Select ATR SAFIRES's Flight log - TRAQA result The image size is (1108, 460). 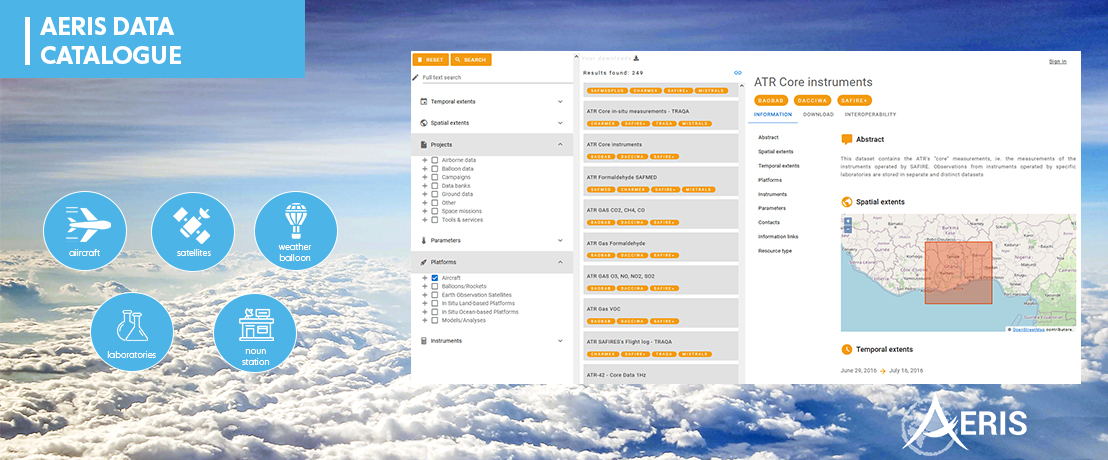pyautogui.click(x=659, y=346)
